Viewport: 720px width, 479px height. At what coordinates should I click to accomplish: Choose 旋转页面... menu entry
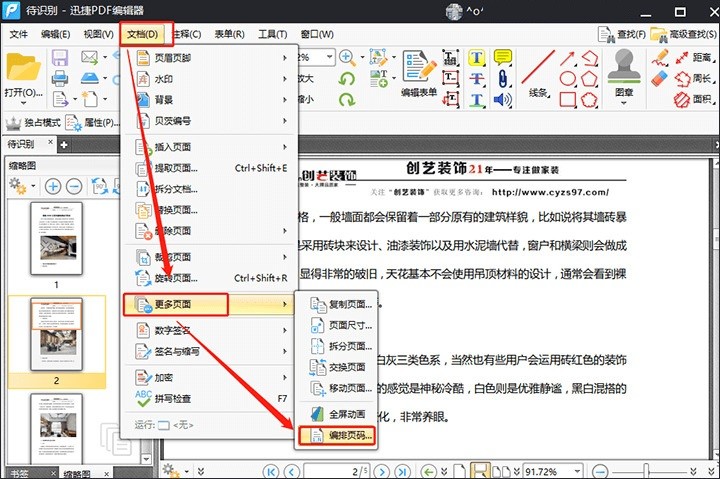(x=211, y=278)
